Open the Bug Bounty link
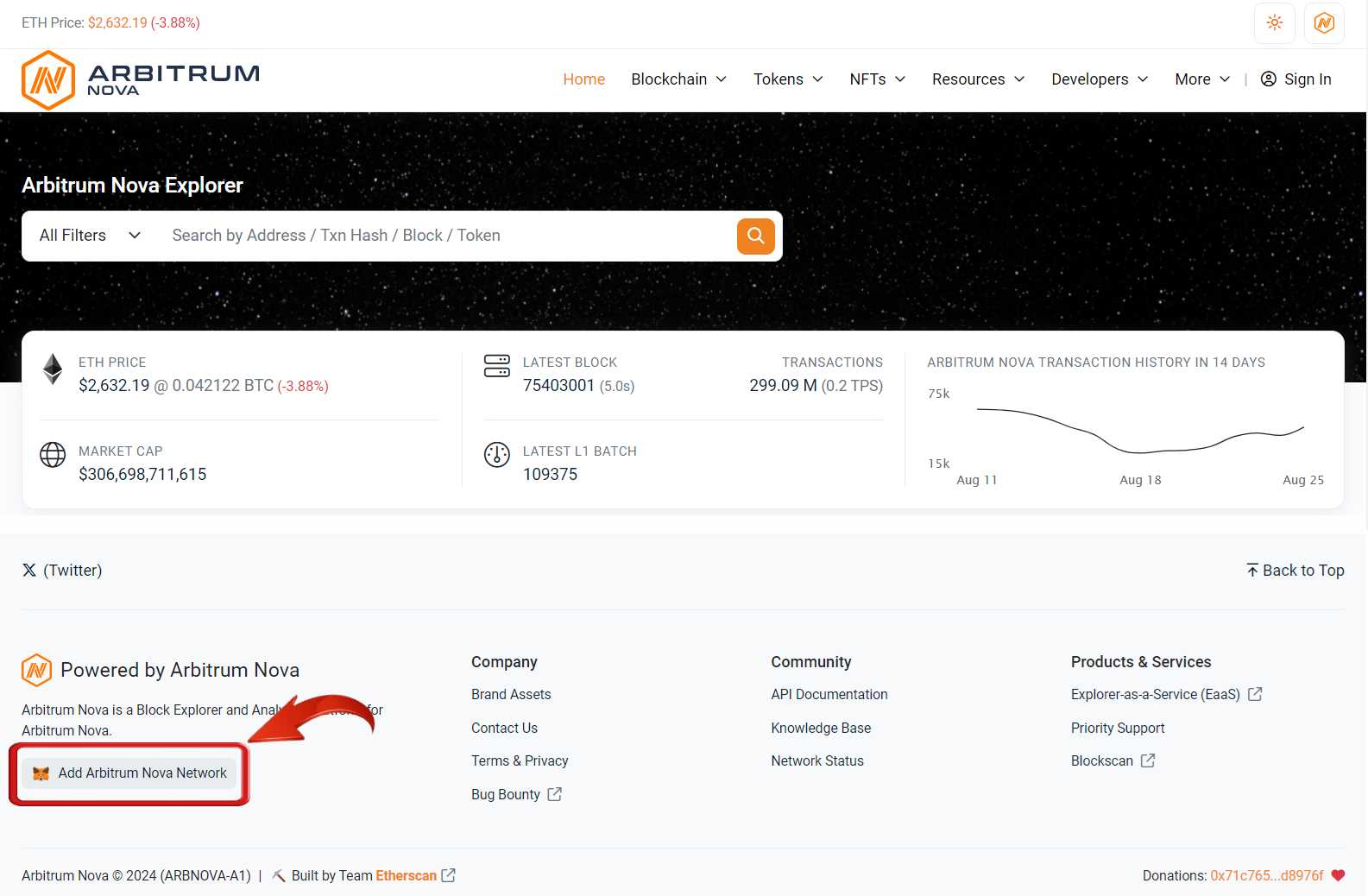 point(506,794)
